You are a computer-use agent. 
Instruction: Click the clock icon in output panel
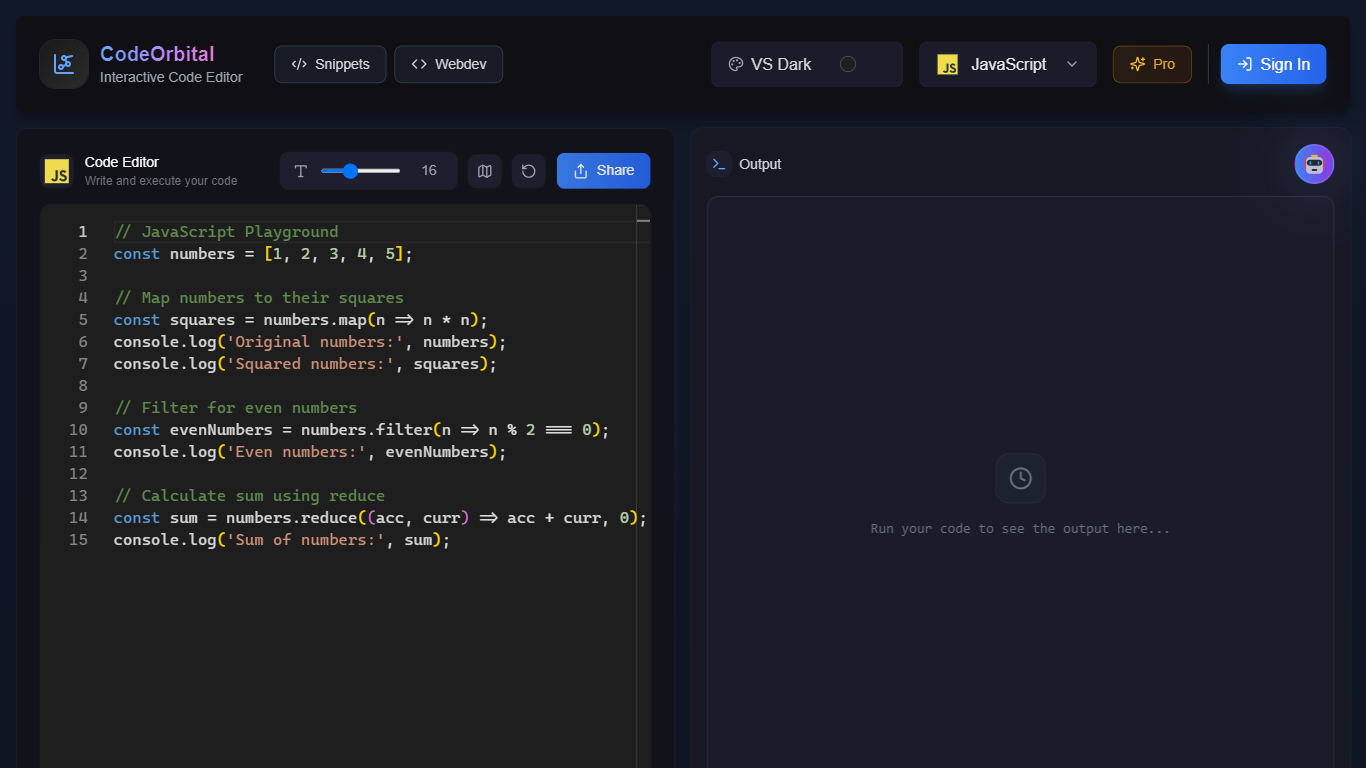click(x=1020, y=478)
